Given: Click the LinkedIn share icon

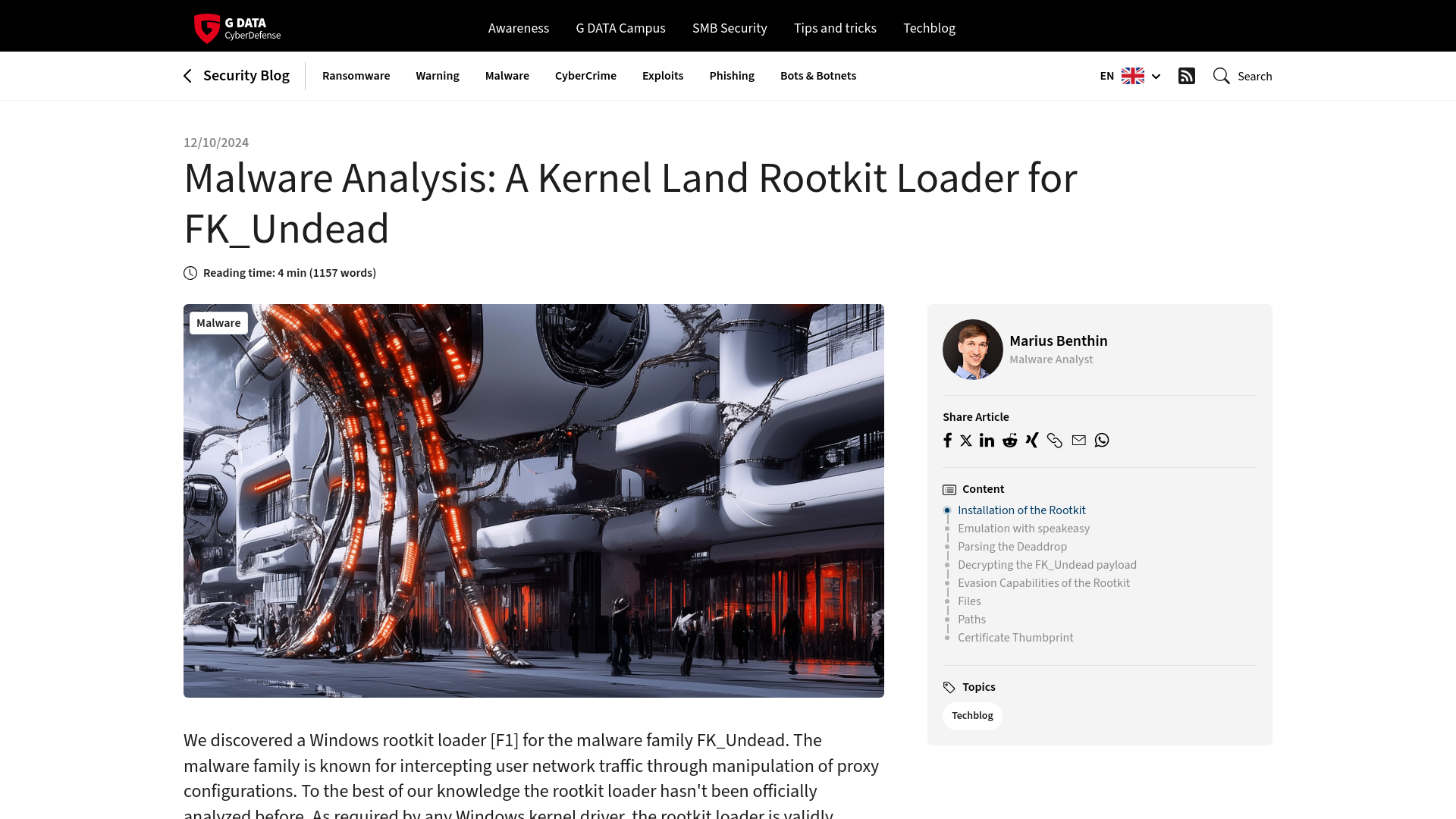Looking at the screenshot, I should pyautogui.click(x=986, y=440).
